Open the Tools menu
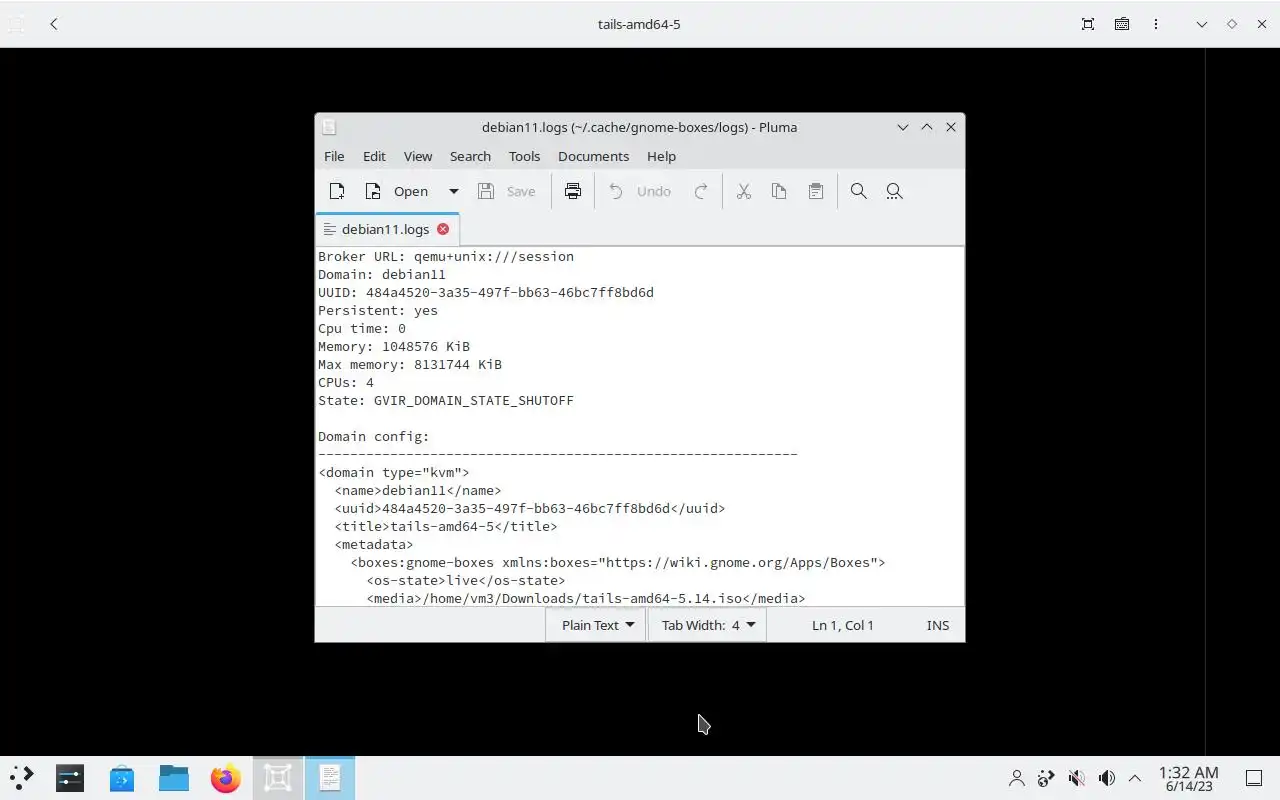 click(524, 156)
